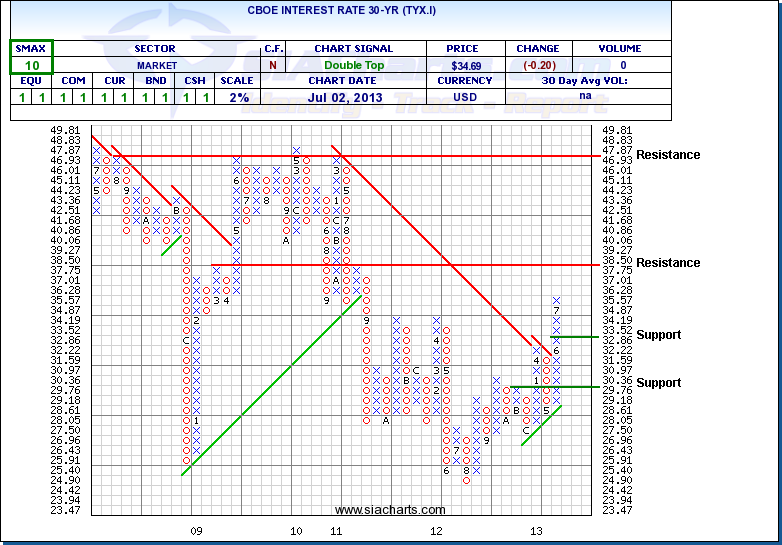Select the (-0.20) change value

click(539, 65)
